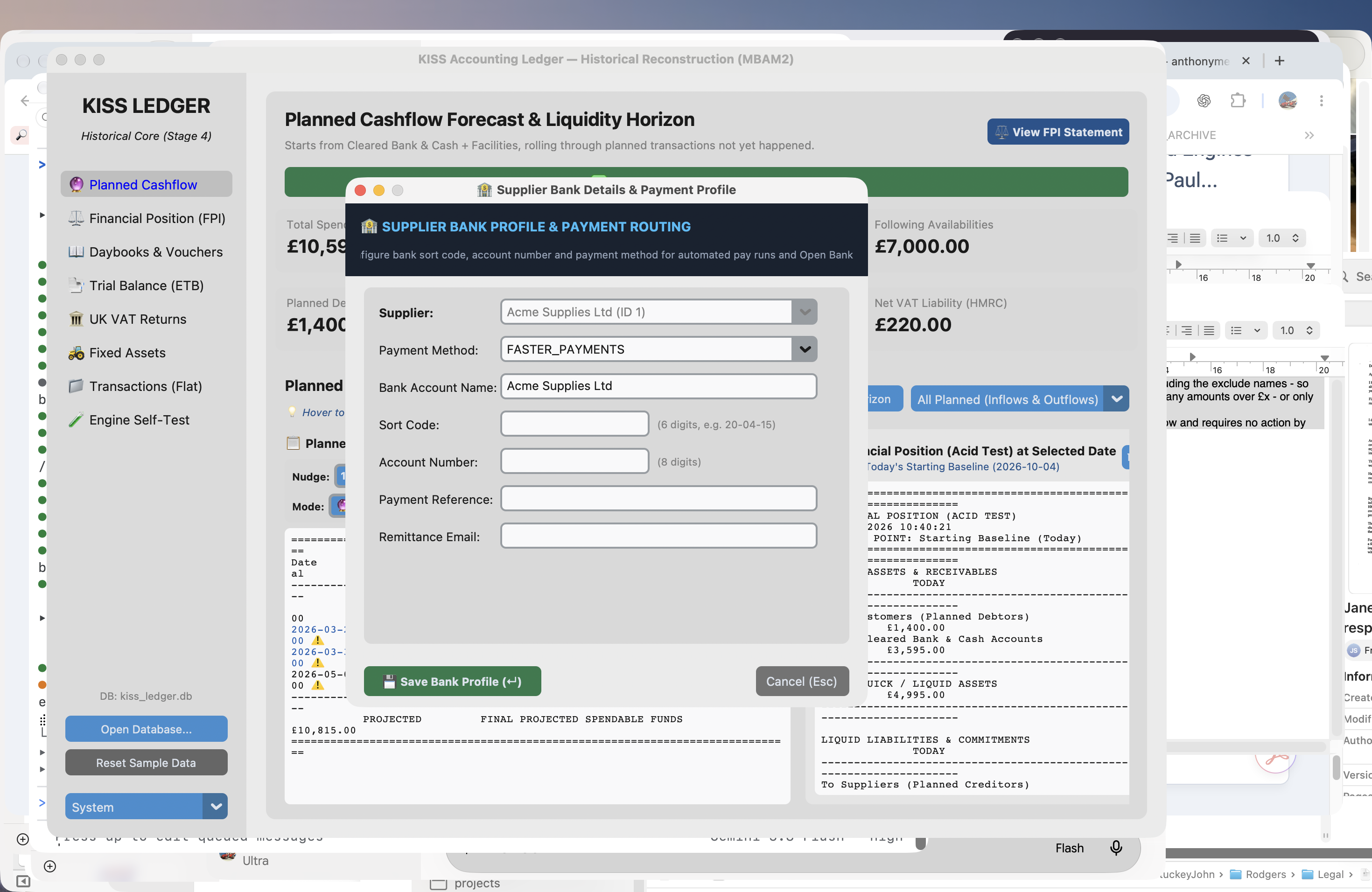Click the bank icon in dark header banner
The width and height of the screenshot is (1372, 892).
(x=369, y=226)
